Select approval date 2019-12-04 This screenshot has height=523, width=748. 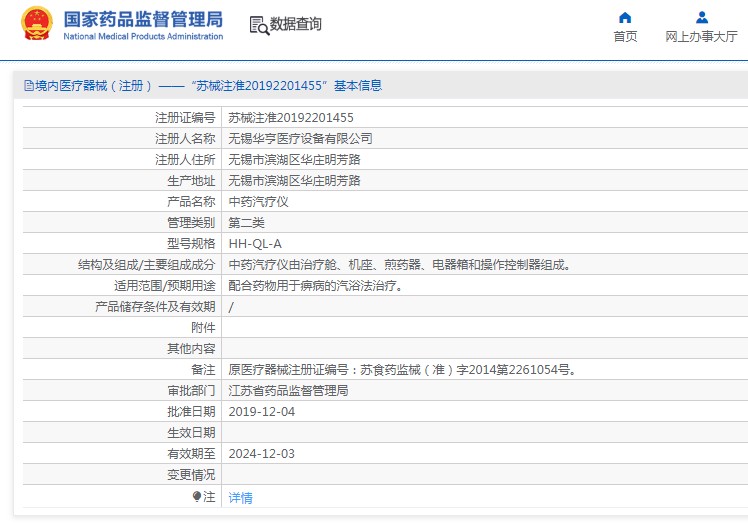point(261,411)
